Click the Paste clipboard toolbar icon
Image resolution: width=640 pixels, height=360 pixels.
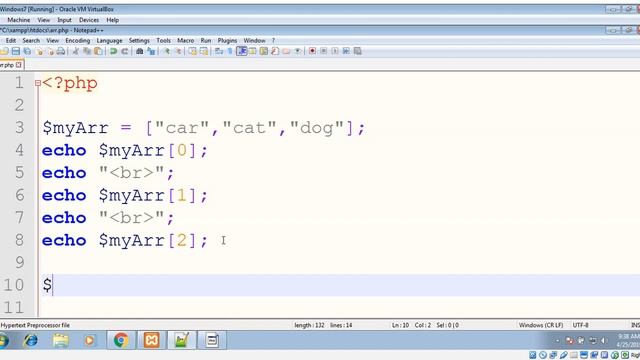pyautogui.click(x=98, y=51)
